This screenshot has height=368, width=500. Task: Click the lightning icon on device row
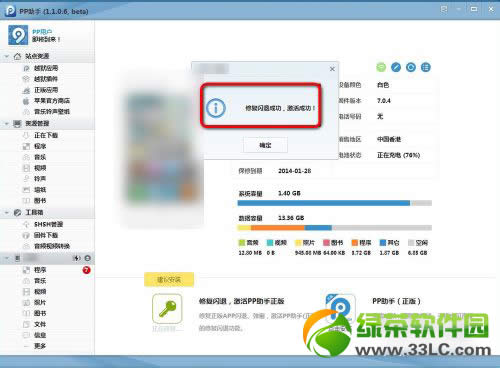[x=77, y=258]
